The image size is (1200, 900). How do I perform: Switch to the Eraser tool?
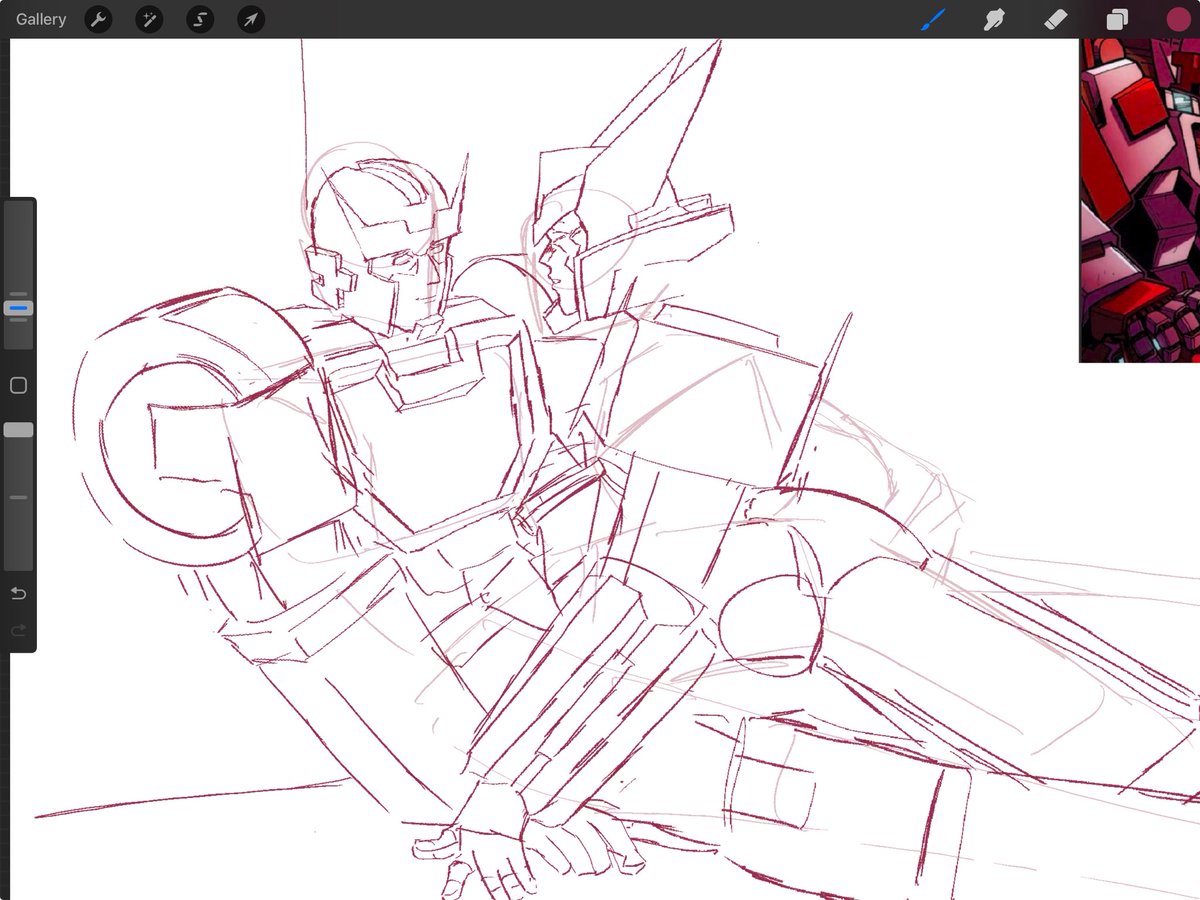[1055, 19]
